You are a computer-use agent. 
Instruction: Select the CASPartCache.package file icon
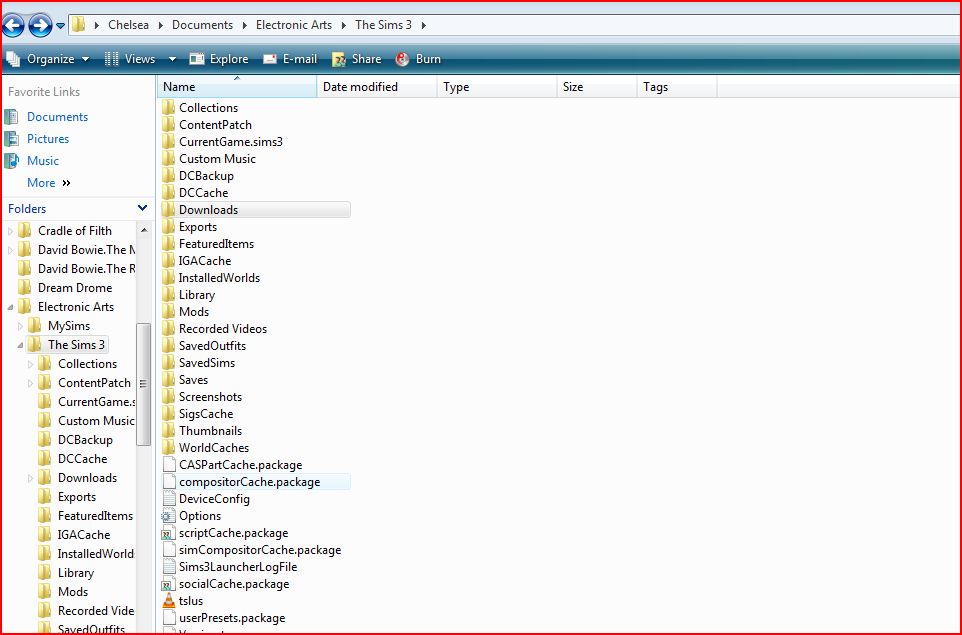tap(169, 465)
